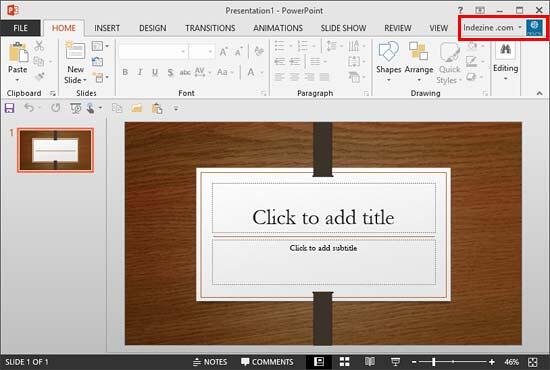Open Character Spacing AV dropdown

[202, 72]
